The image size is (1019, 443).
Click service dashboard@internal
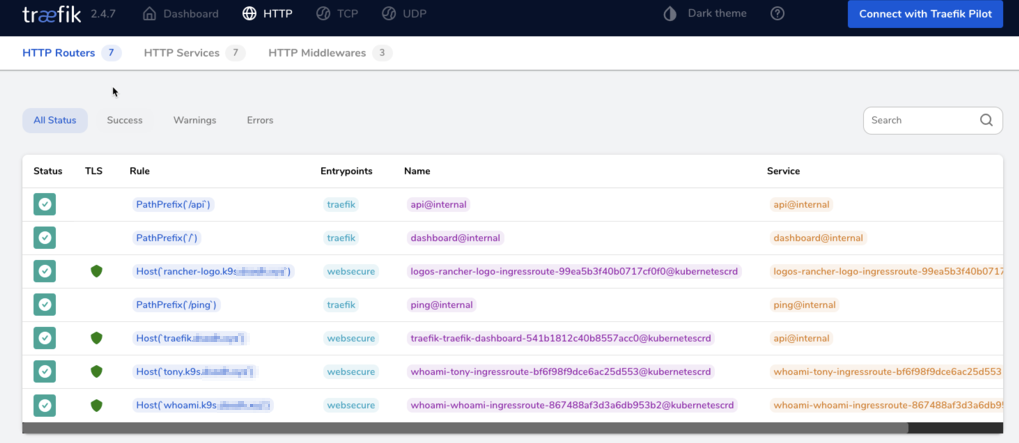818,238
